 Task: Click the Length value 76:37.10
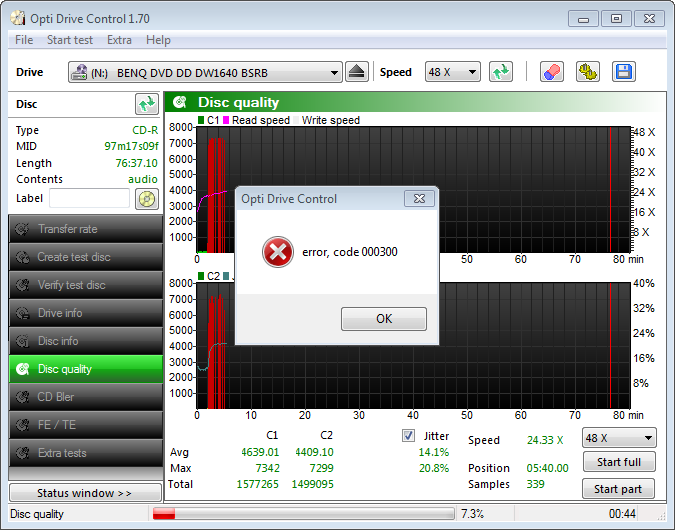click(136, 163)
